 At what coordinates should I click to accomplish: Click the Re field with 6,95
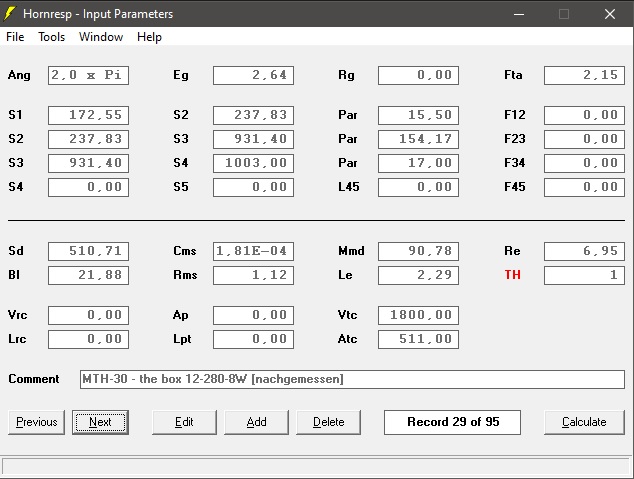point(584,251)
